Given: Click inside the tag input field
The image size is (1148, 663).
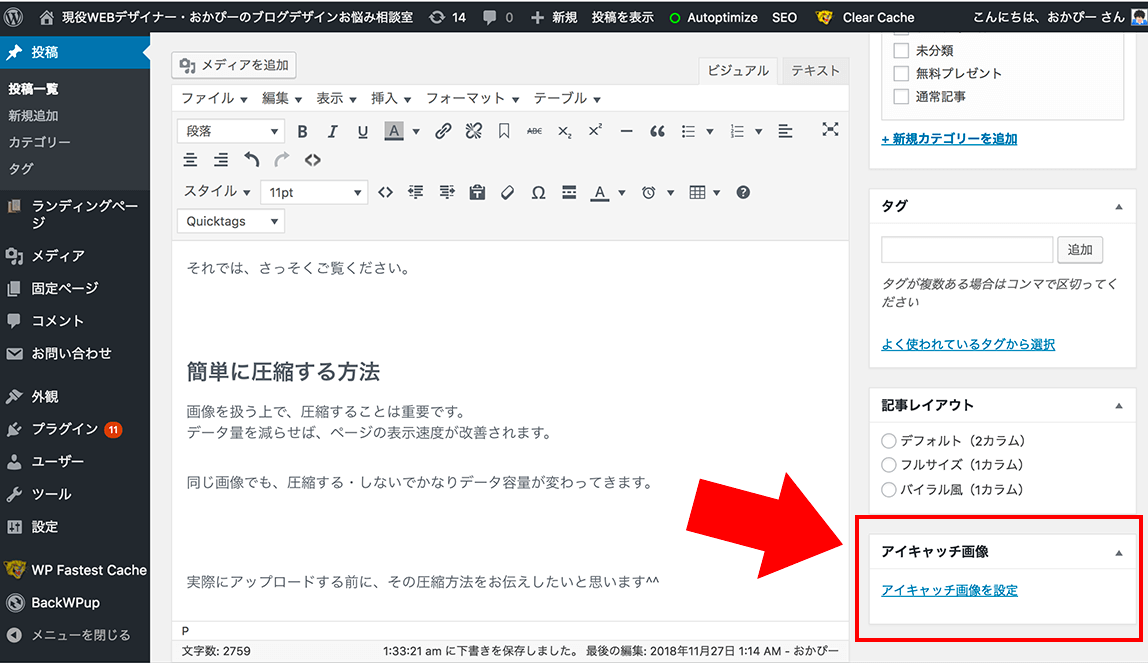Looking at the screenshot, I should pyautogui.click(x=966, y=249).
